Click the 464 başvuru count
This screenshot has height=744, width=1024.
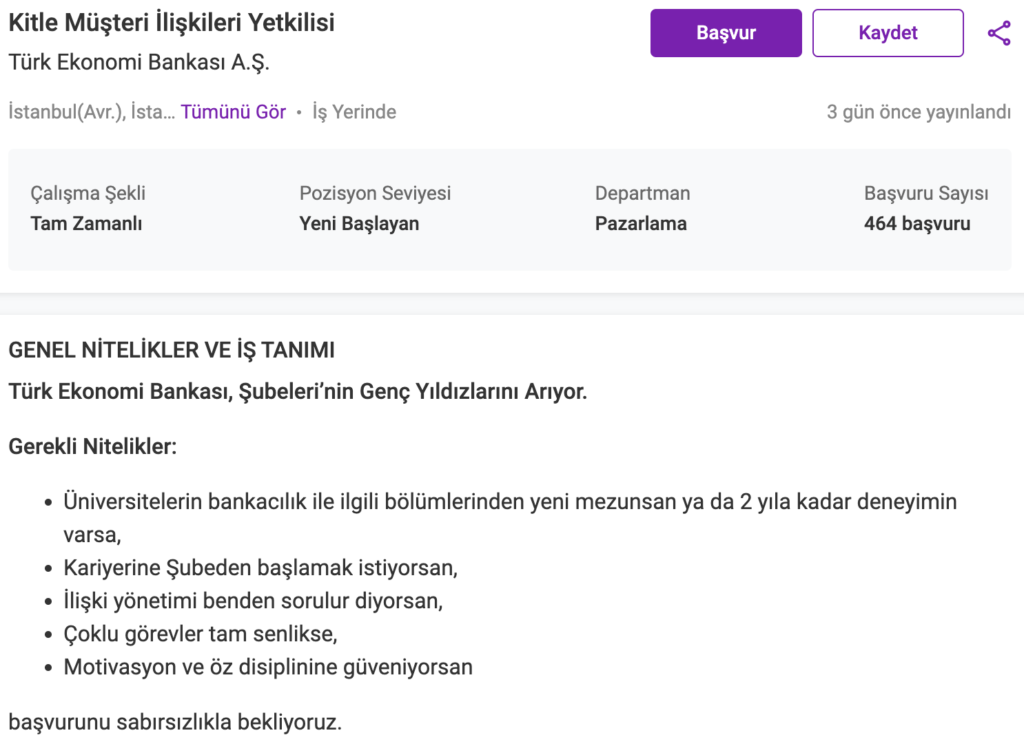(917, 224)
